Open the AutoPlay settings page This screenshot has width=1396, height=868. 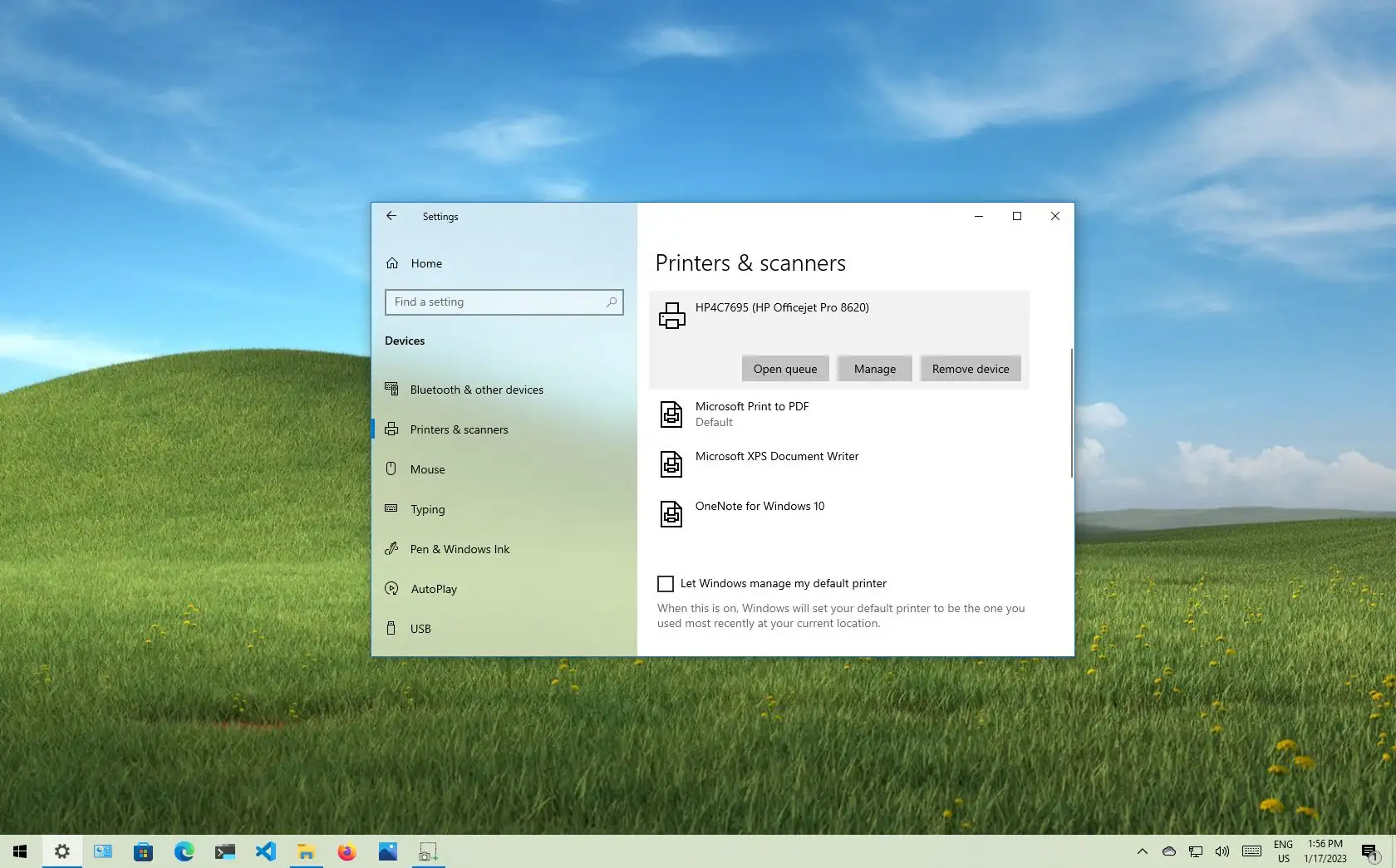[x=433, y=588]
